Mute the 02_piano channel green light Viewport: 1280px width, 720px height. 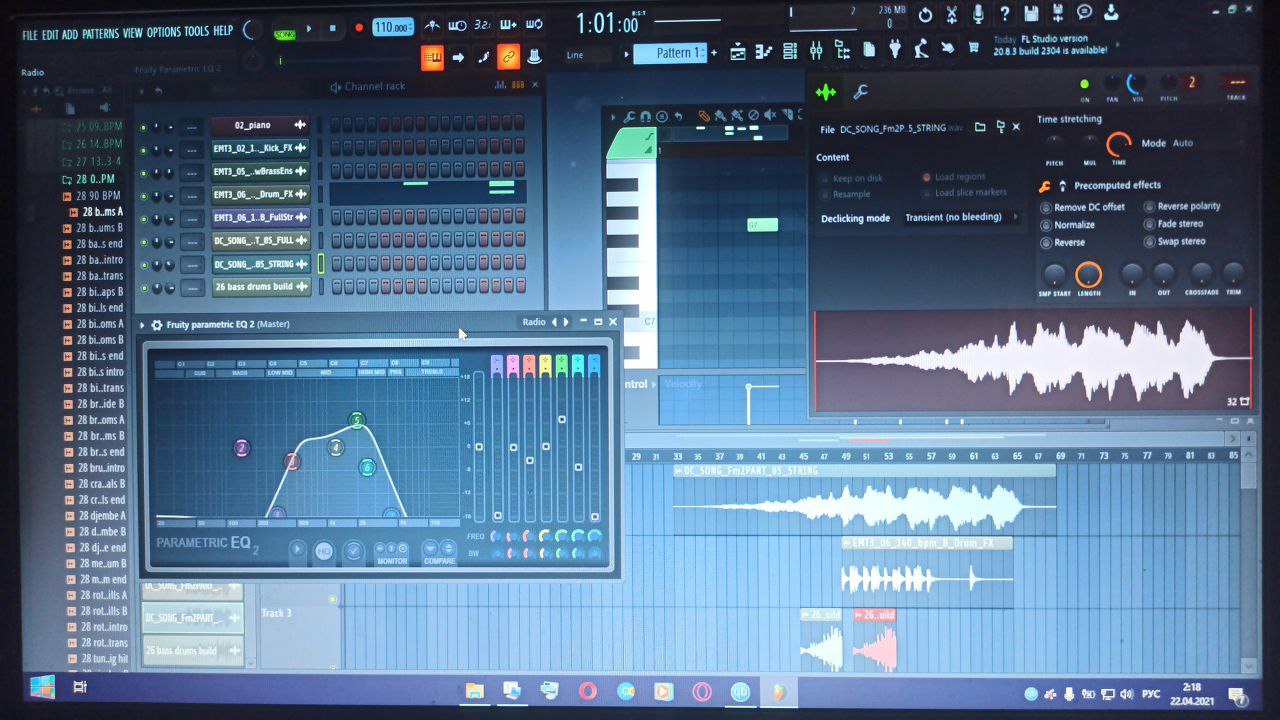143,128
